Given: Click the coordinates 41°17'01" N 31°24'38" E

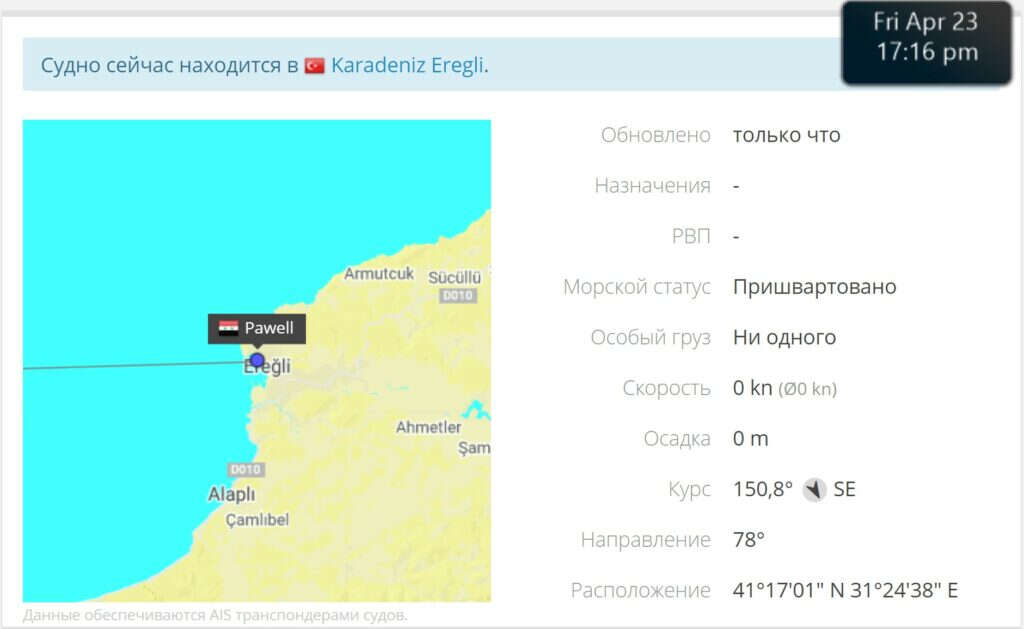Looking at the screenshot, I should pos(845,591).
